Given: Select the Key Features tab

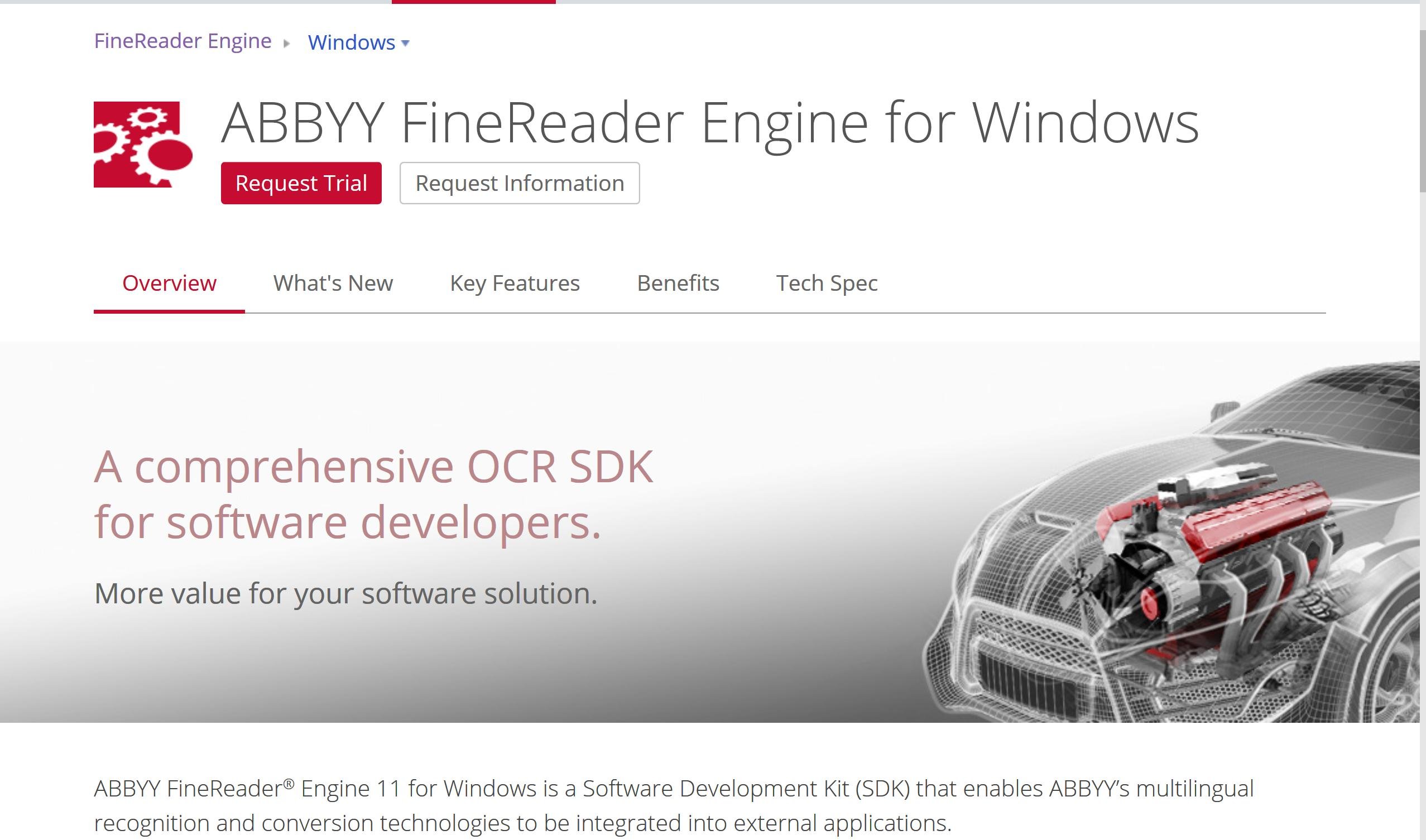Looking at the screenshot, I should tap(515, 282).
